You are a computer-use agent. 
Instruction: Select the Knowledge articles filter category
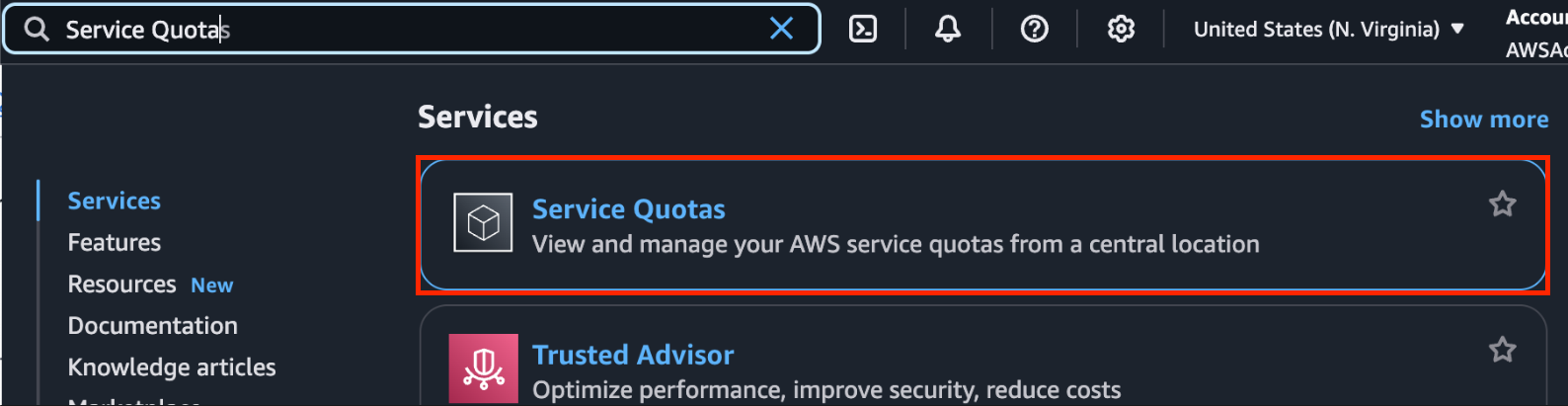click(172, 367)
